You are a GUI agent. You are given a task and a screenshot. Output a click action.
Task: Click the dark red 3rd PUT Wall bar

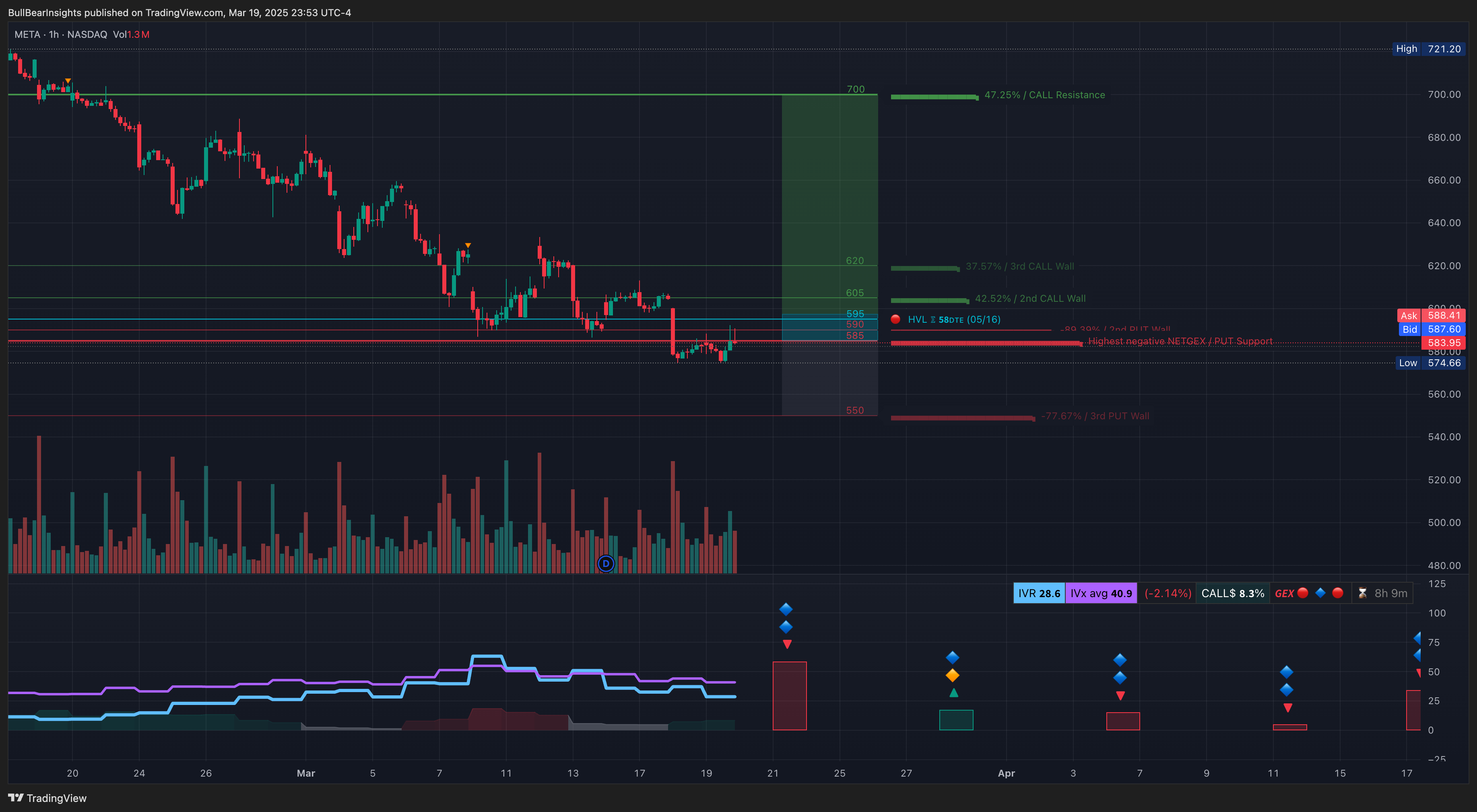click(962, 418)
